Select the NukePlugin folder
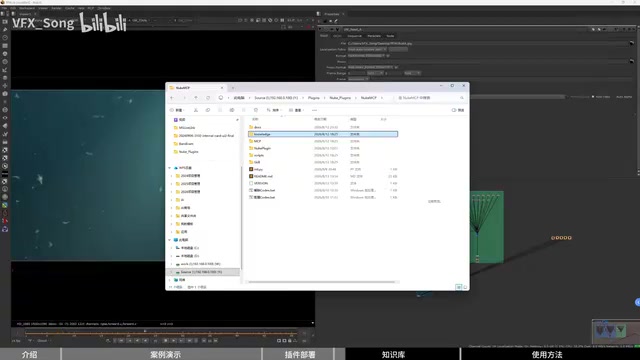The width and height of the screenshot is (640, 360). click(322, 148)
